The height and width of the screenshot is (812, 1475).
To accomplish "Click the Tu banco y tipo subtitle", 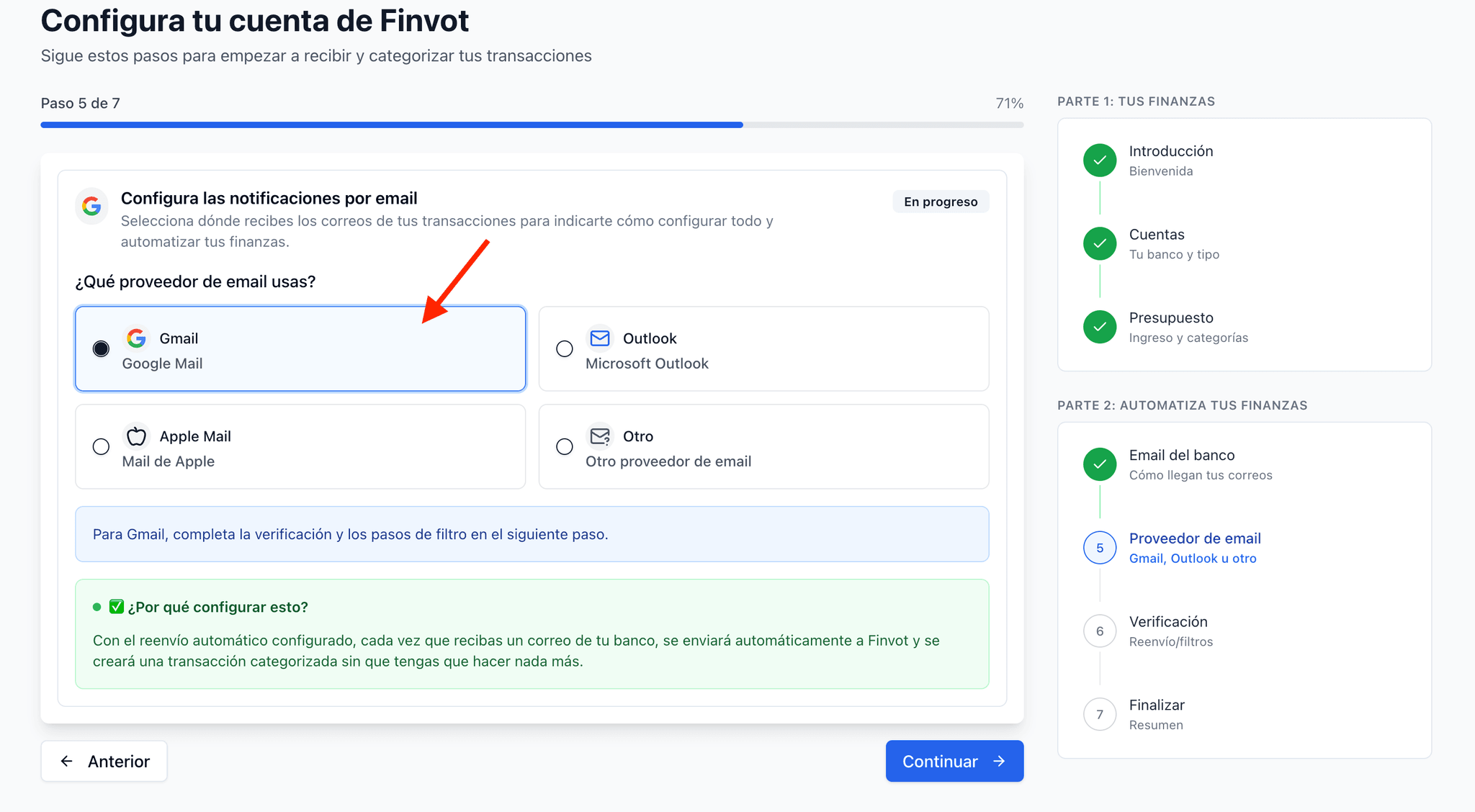I will pyautogui.click(x=1174, y=255).
